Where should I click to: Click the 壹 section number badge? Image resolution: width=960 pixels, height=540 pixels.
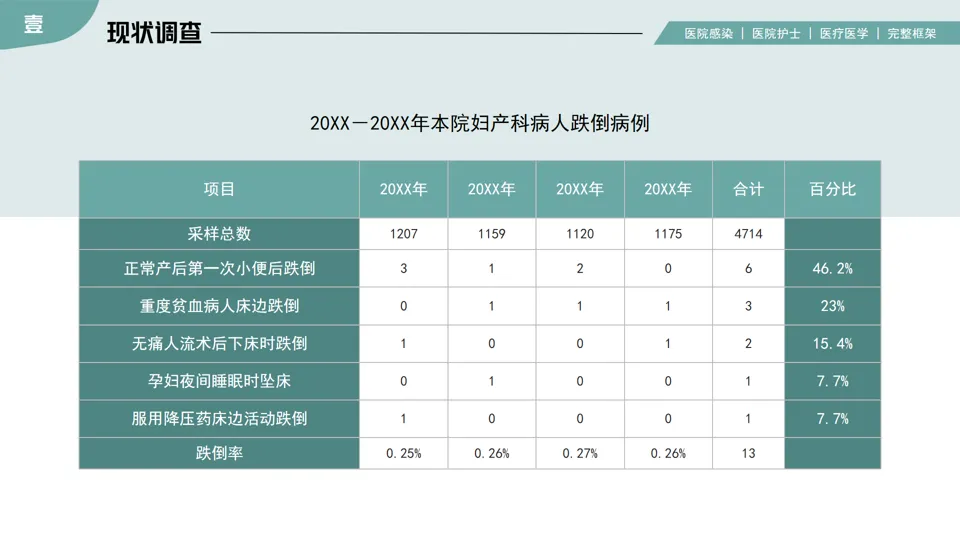(x=34, y=24)
